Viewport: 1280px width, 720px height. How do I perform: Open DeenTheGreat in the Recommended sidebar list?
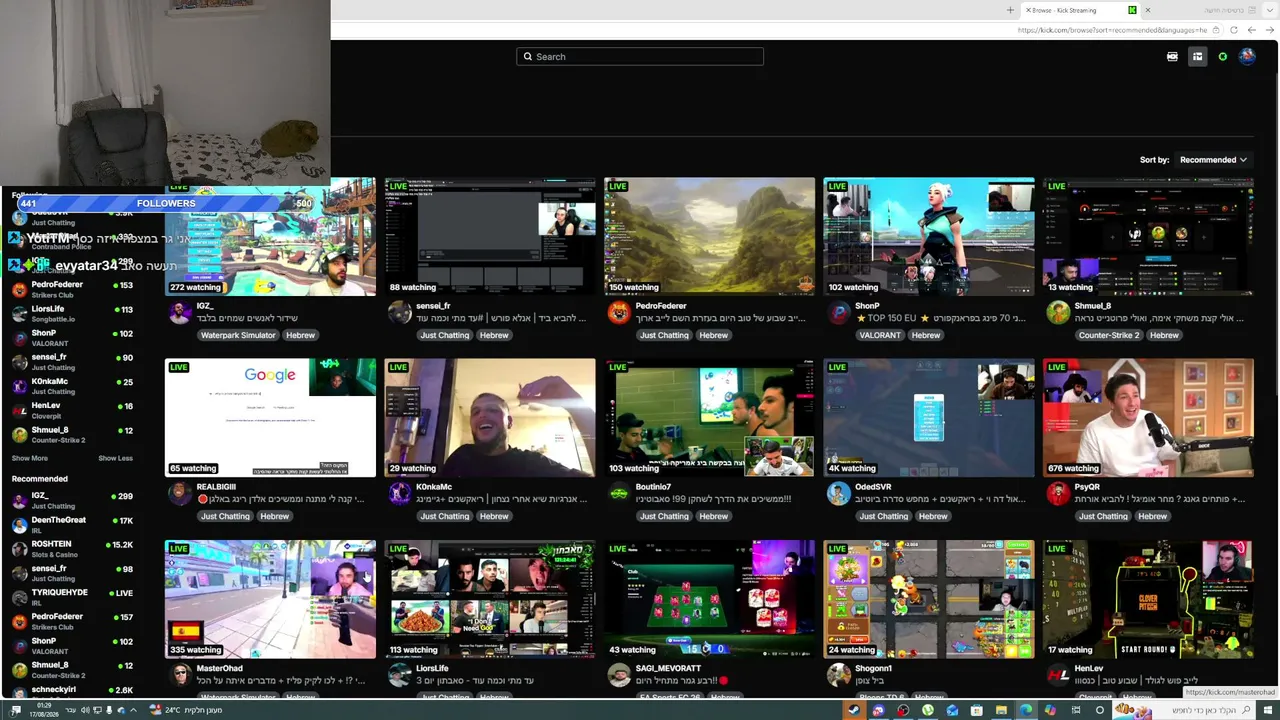72,524
